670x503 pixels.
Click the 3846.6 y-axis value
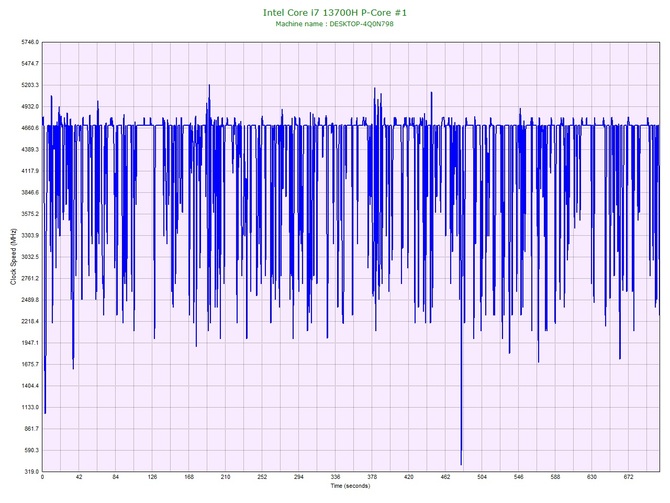(30, 192)
